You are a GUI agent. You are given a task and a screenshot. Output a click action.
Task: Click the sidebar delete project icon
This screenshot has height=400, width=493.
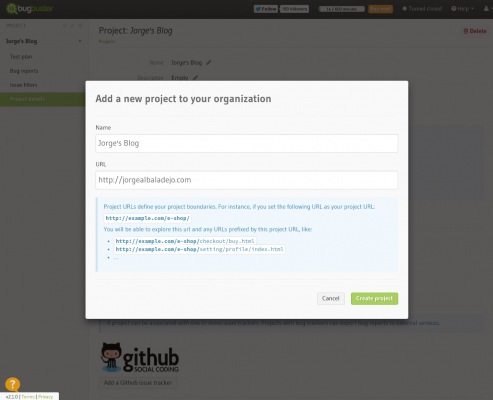coord(64,26)
